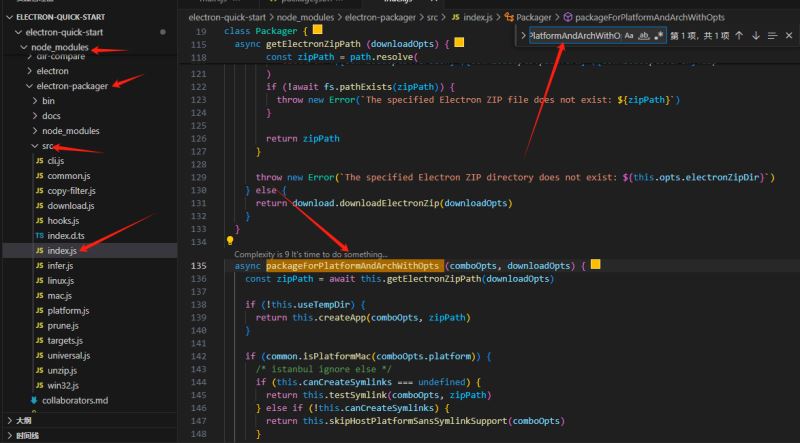Collapse ELECTRON-QUICK-START explorer section

(10, 17)
